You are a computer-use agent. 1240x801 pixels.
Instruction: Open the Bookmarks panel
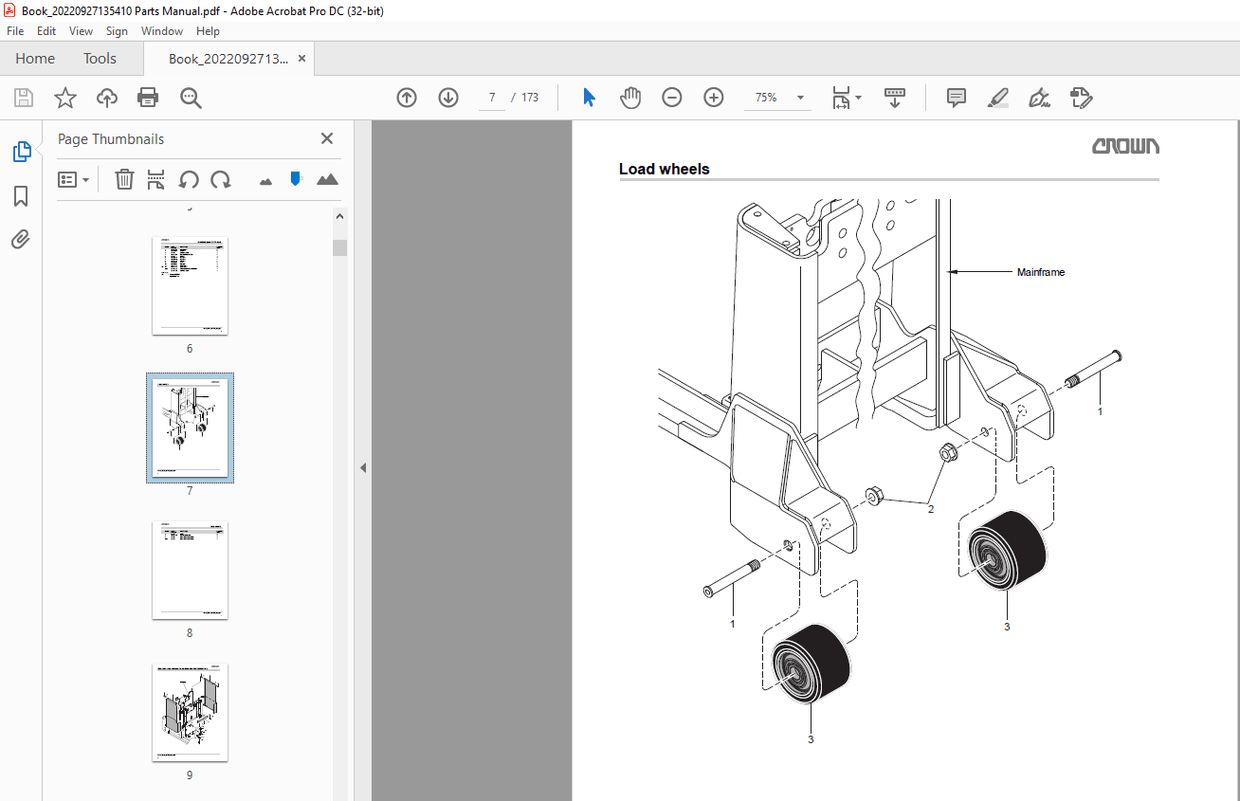(x=20, y=196)
